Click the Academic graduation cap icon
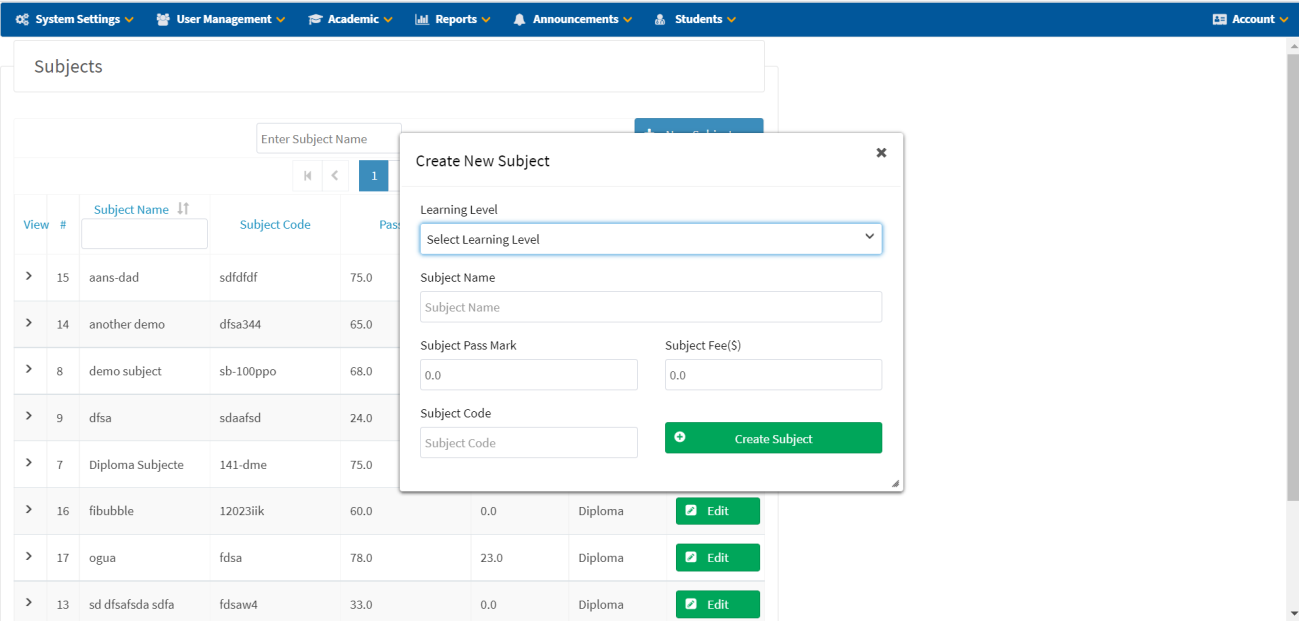Viewport: 1299px width, 621px height. coord(315,19)
